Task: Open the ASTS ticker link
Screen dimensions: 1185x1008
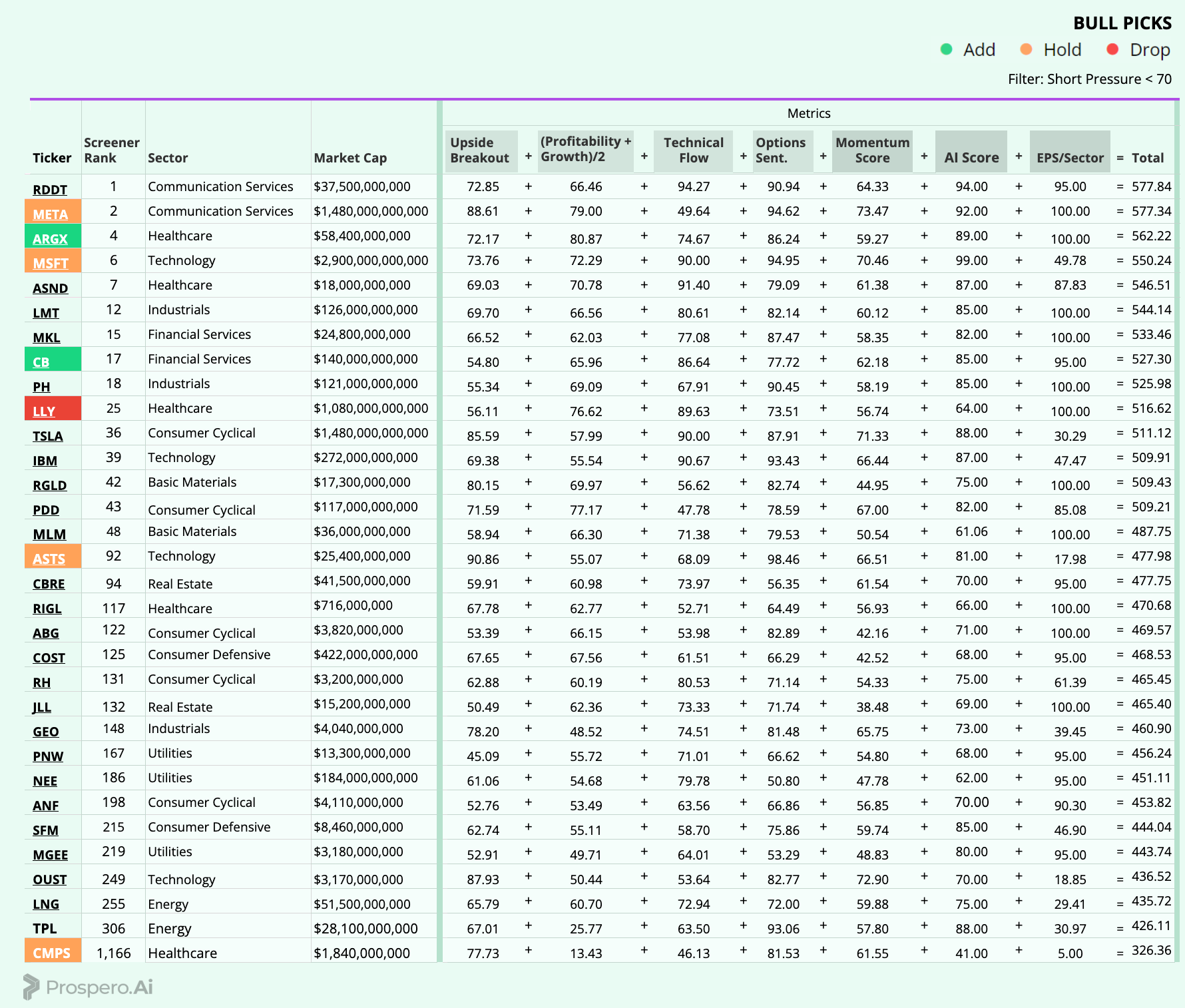Action: [49, 559]
